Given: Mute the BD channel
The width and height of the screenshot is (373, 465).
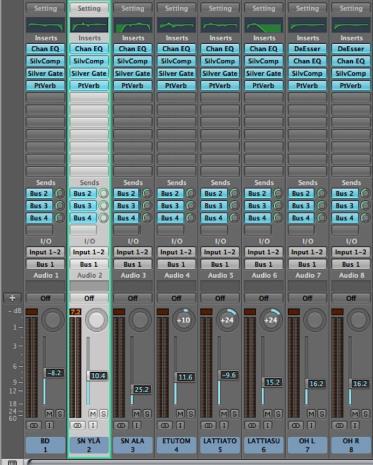Looking at the screenshot, I should pos(49,414).
